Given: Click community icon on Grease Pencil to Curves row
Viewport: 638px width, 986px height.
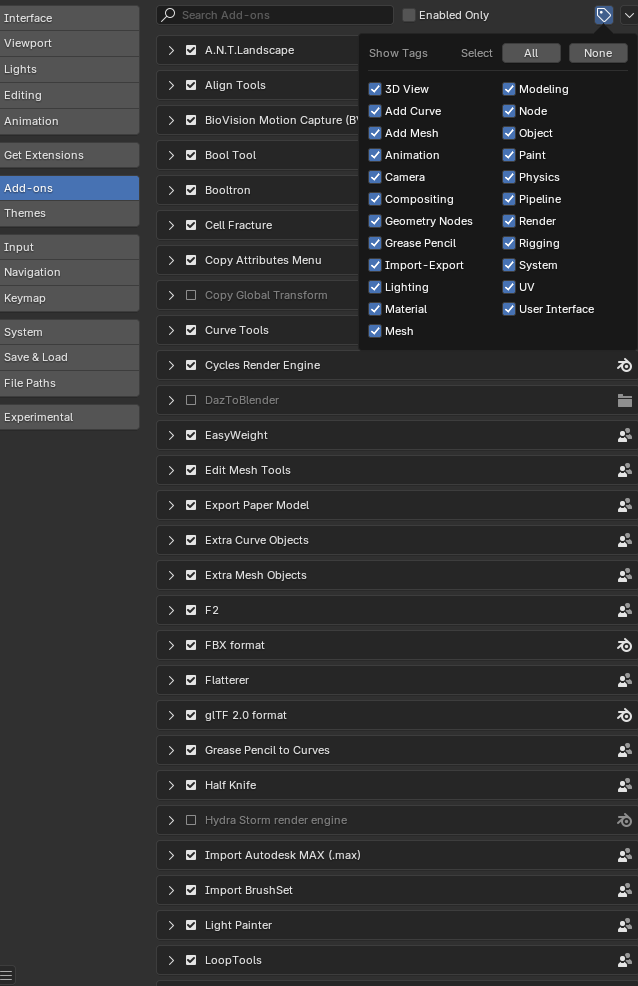Looking at the screenshot, I should click(624, 750).
